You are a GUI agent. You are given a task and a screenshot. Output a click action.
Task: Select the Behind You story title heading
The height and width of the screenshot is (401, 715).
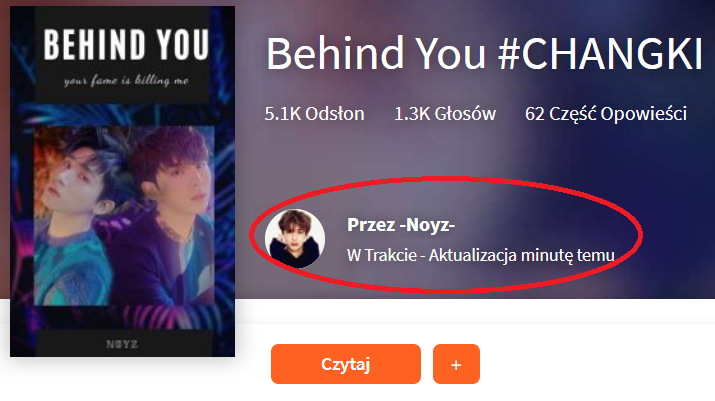click(484, 53)
